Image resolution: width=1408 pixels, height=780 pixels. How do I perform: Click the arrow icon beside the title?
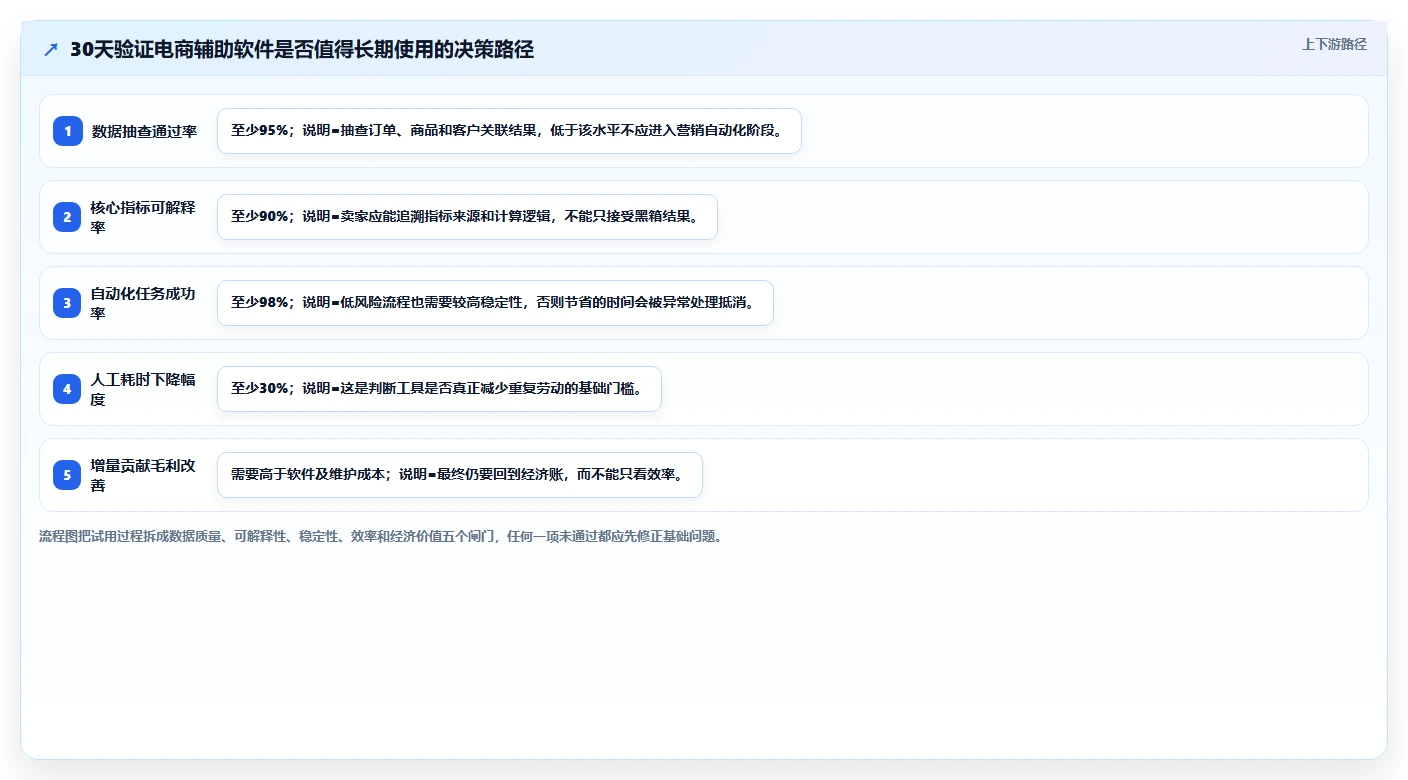point(51,50)
